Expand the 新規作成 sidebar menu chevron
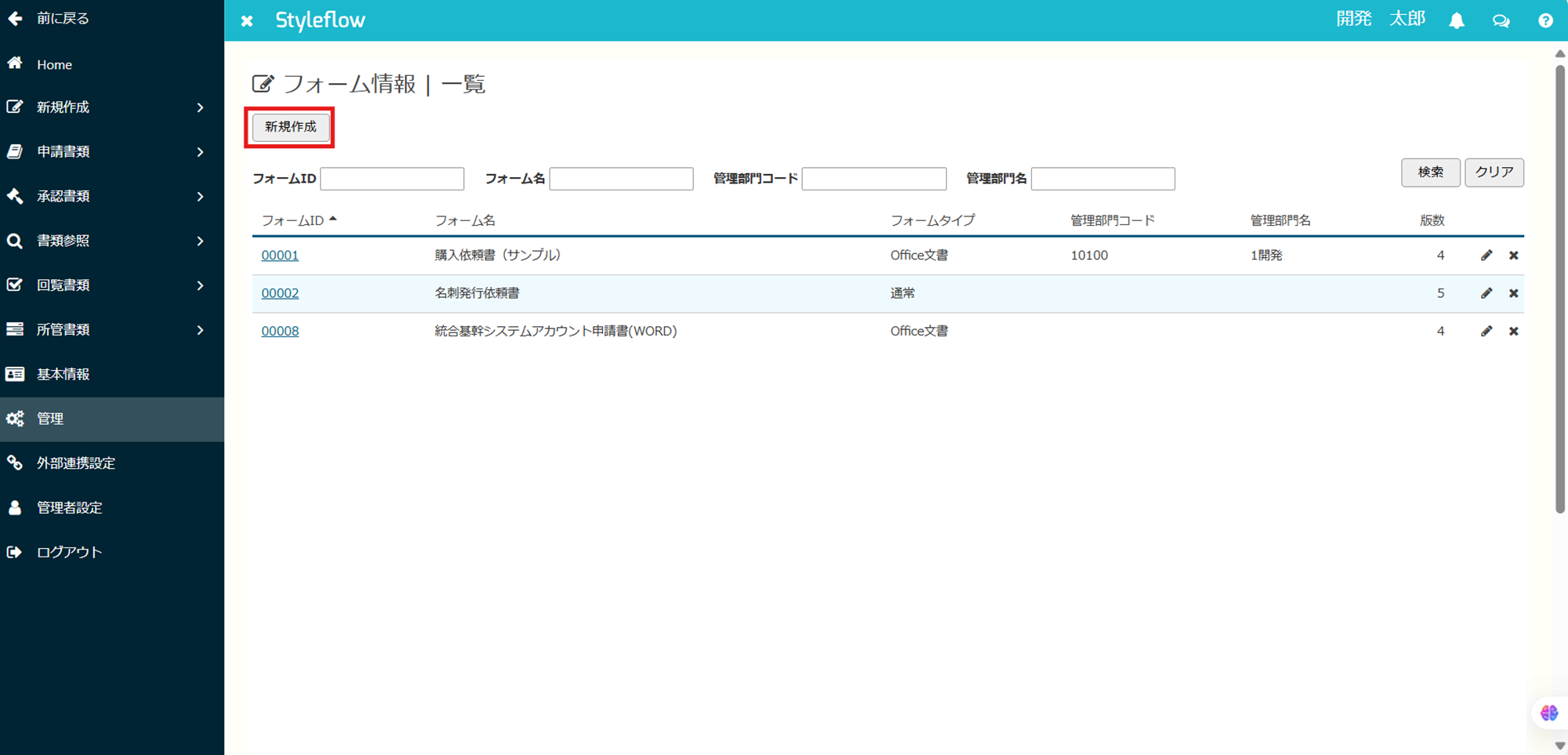This screenshot has height=755, width=1568. pos(201,107)
